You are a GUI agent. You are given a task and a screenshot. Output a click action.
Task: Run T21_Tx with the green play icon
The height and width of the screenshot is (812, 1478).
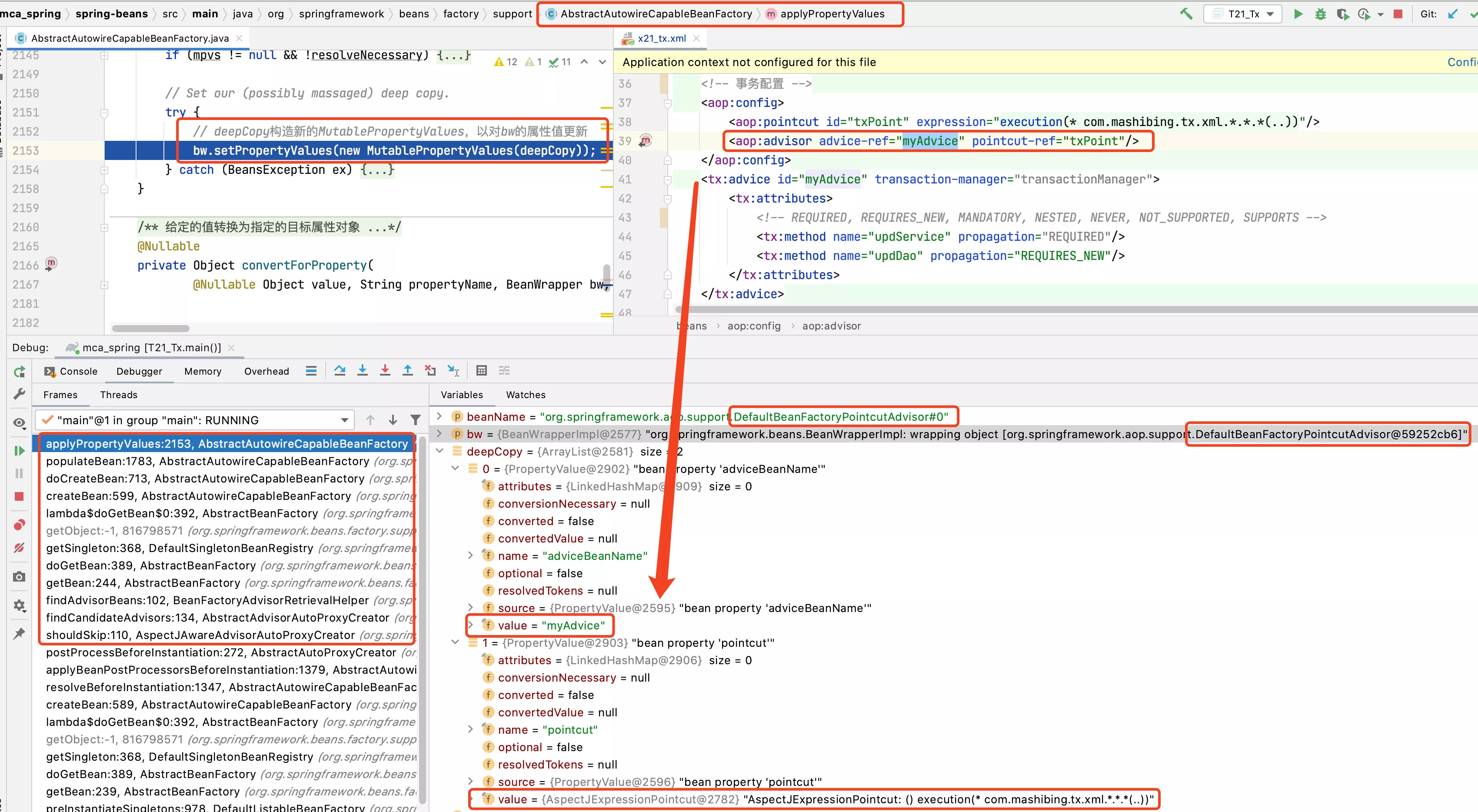point(1298,14)
